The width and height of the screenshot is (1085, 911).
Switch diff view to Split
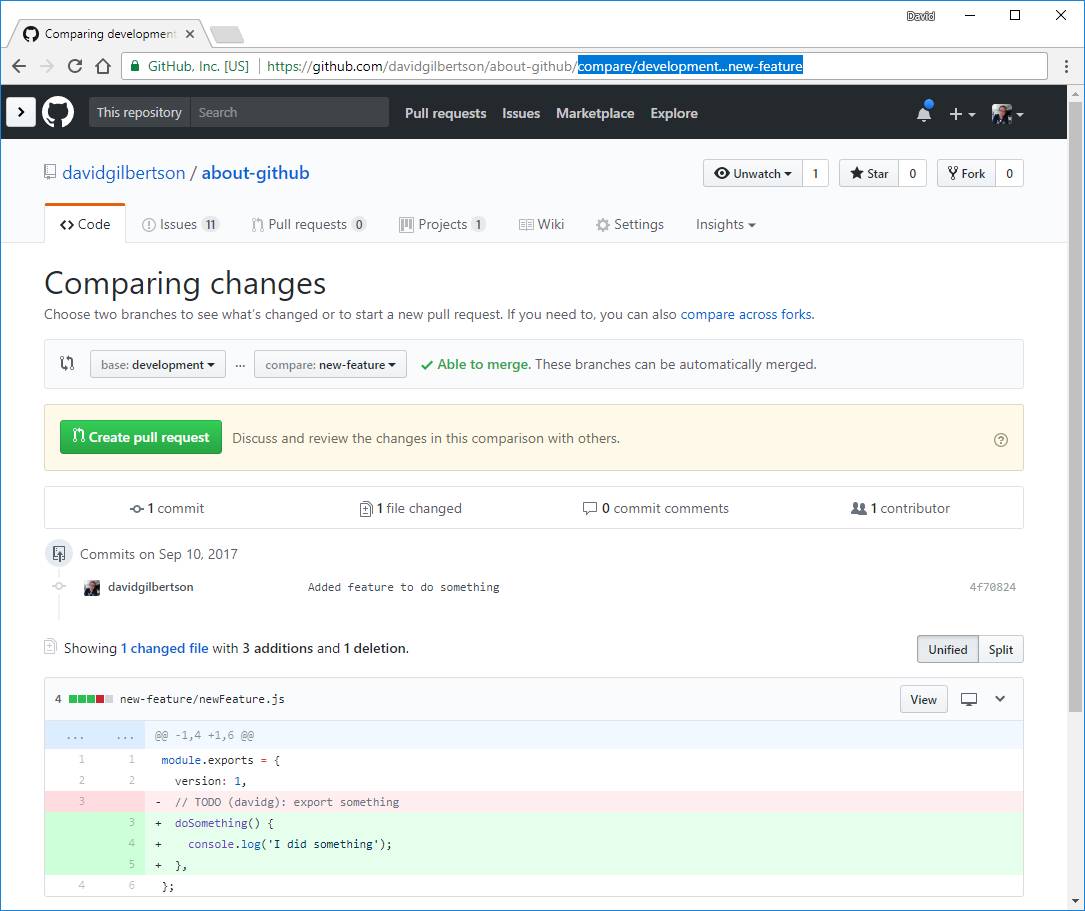(1000, 649)
